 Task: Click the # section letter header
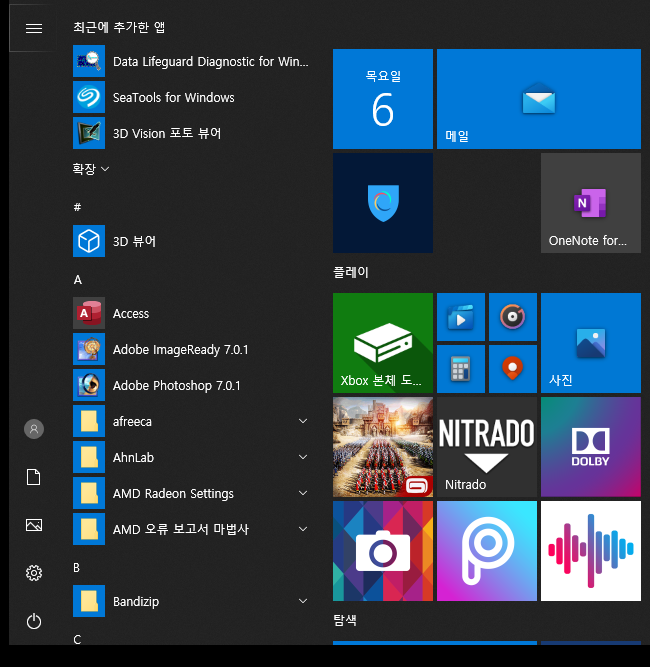coord(77,207)
